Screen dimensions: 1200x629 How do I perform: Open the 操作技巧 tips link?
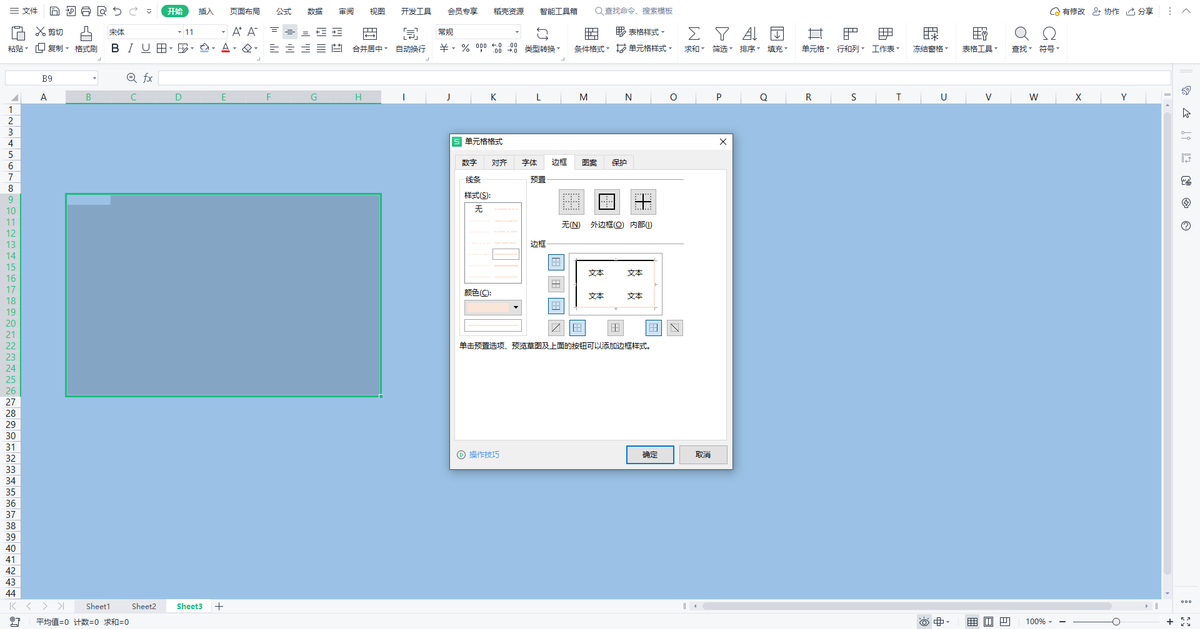tap(484, 455)
